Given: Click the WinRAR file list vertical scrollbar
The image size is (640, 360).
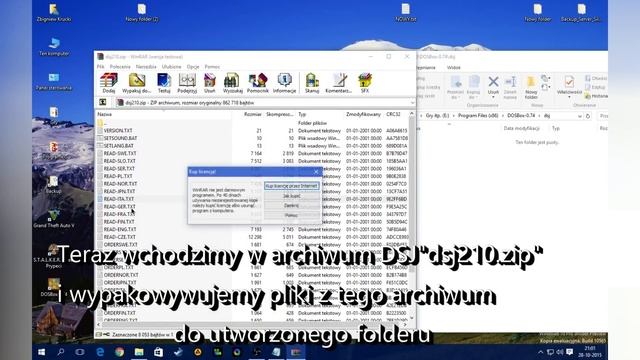Looking at the screenshot, I should (x=412, y=216).
